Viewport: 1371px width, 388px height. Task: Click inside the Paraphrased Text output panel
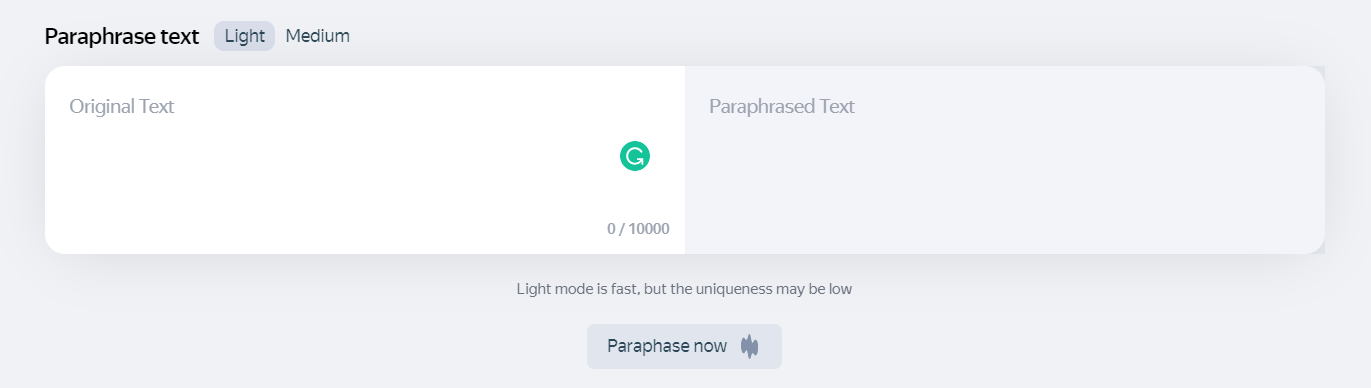click(1005, 160)
